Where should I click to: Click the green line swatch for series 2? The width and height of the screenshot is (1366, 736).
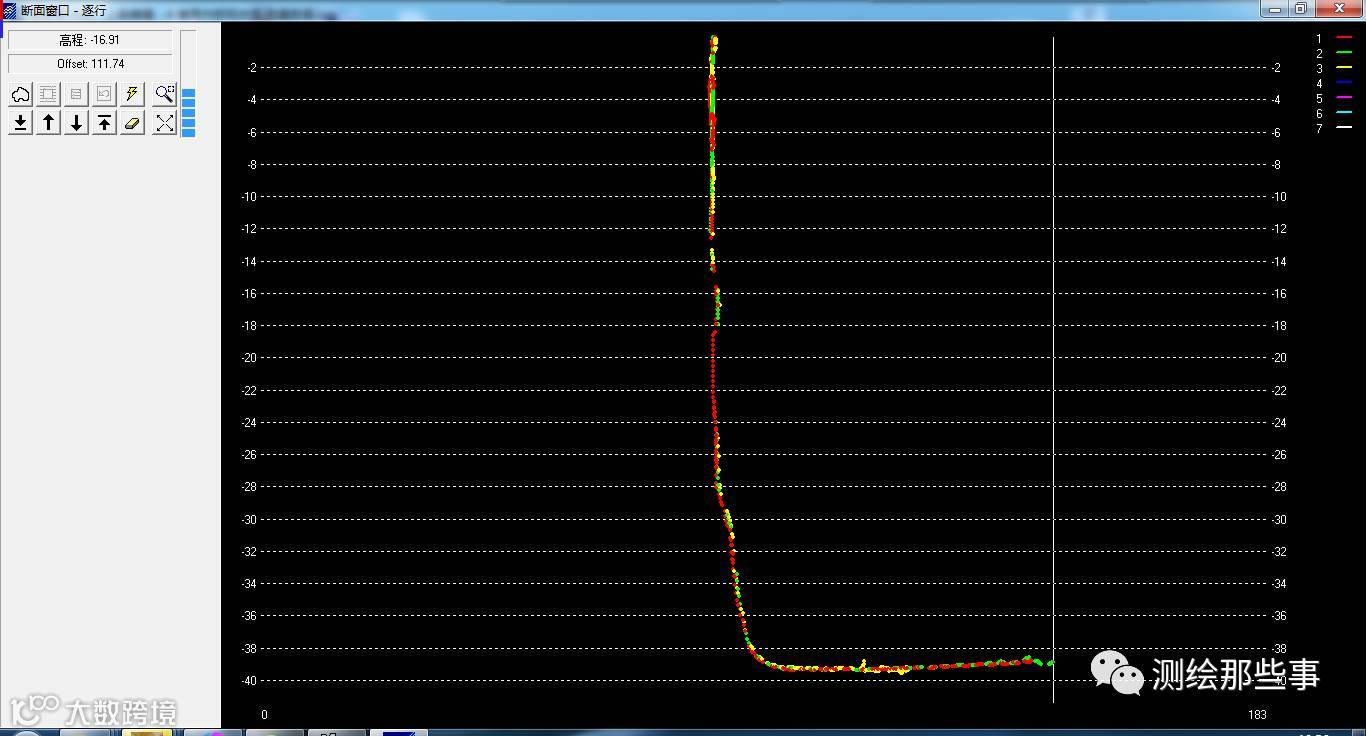(1344, 53)
